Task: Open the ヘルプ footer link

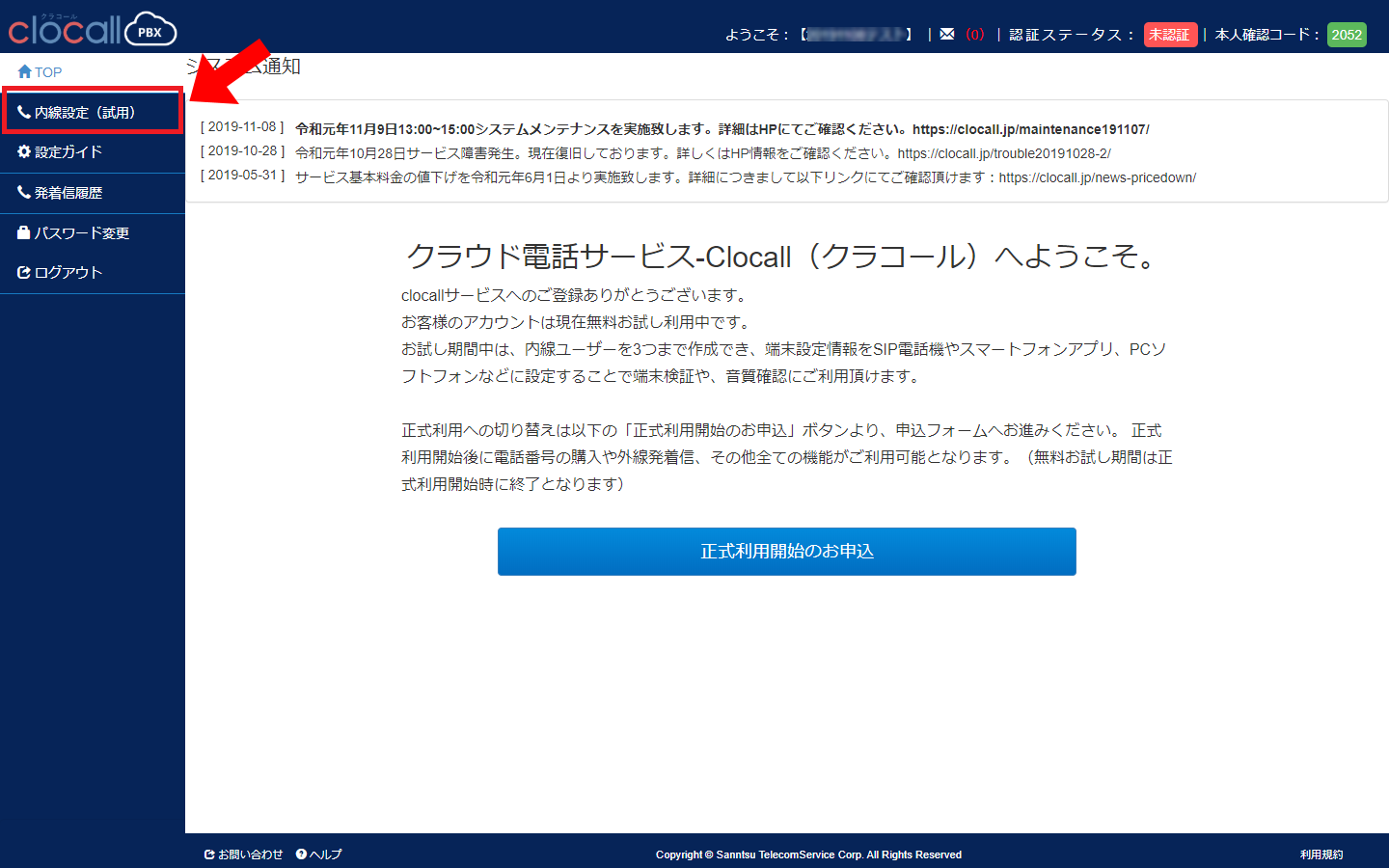Action: pyautogui.click(x=325, y=854)
